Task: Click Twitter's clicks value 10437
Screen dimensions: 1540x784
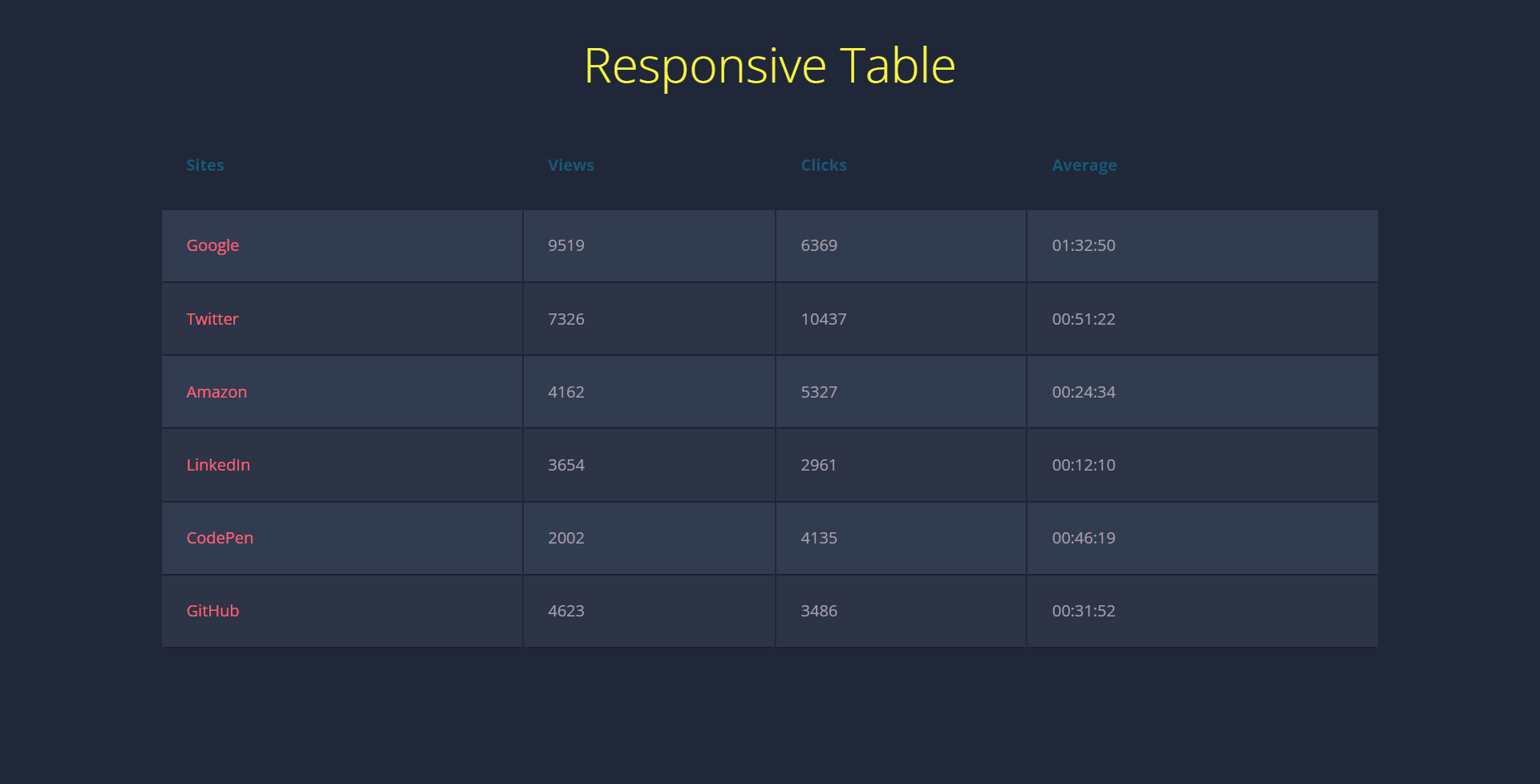Action: 824,319
